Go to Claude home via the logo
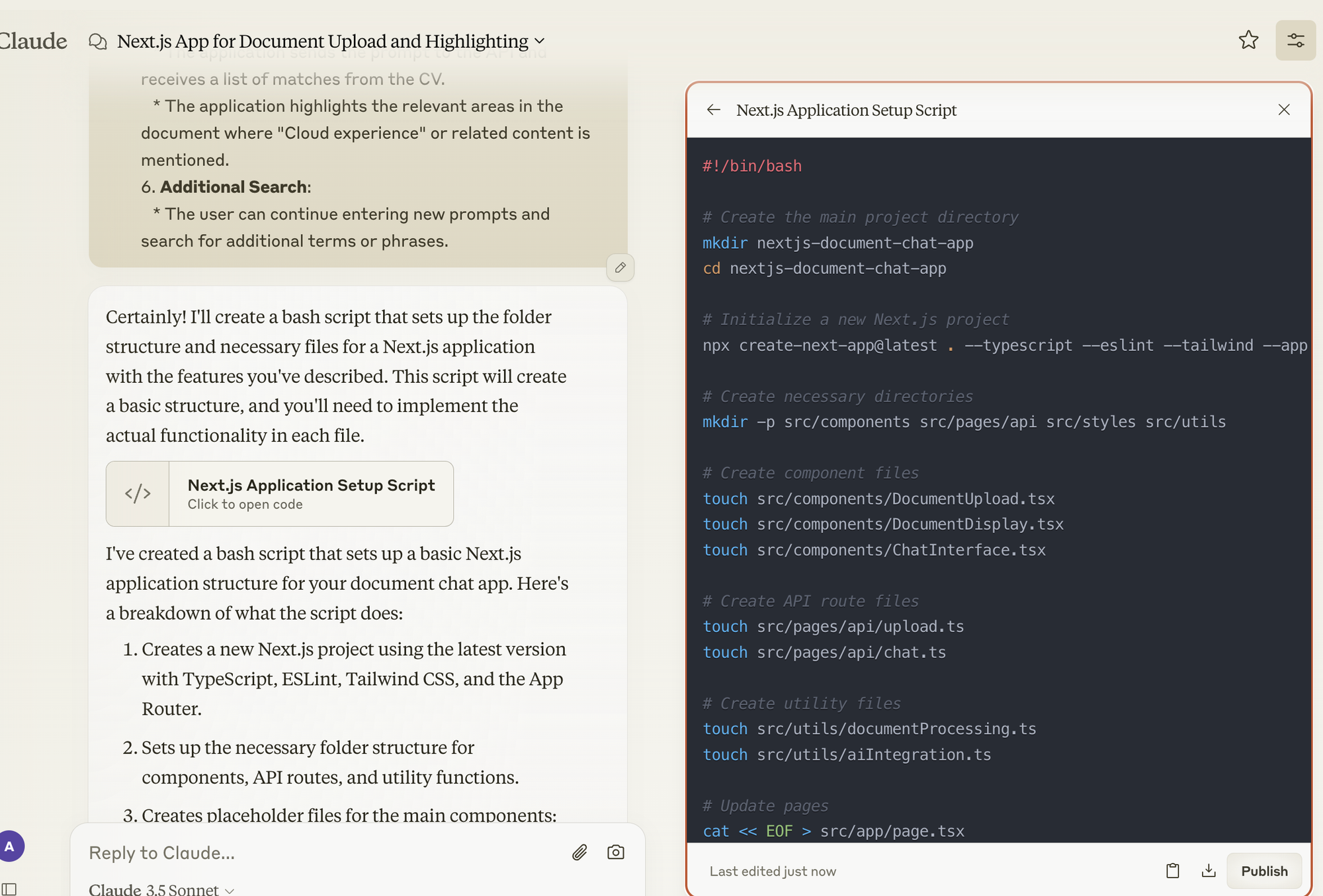 click(33, 40)
